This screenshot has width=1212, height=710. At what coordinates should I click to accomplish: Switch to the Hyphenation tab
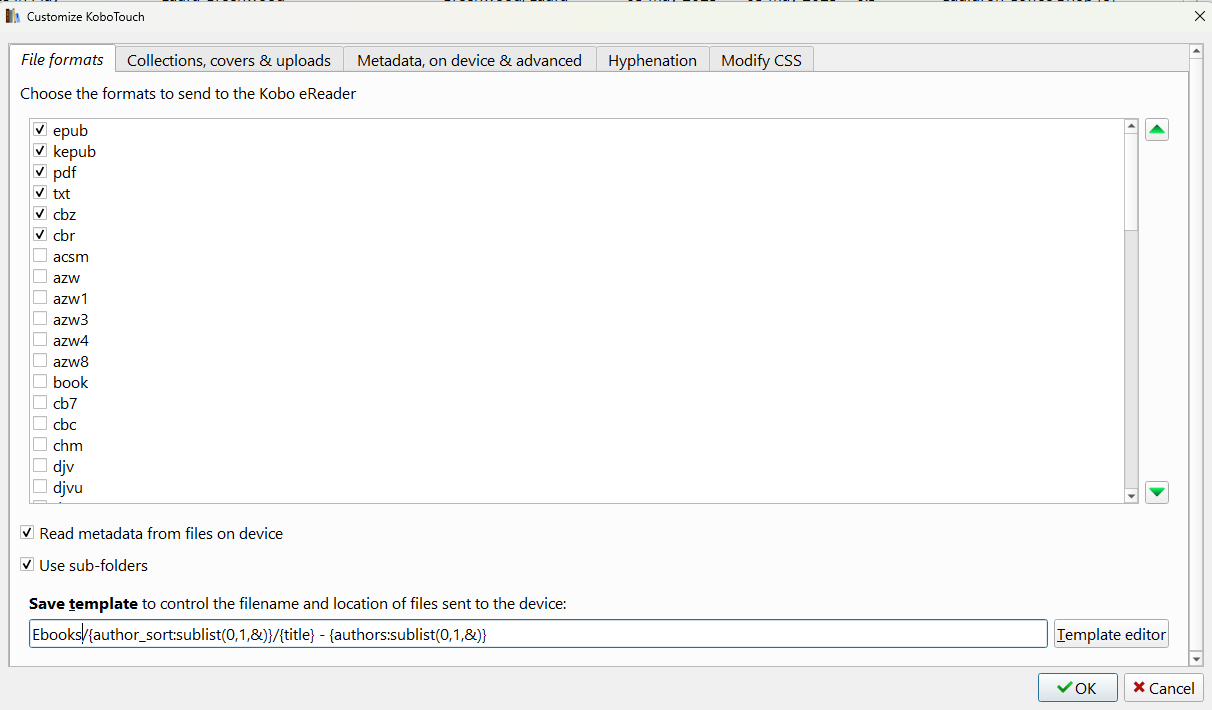(652, 60)
